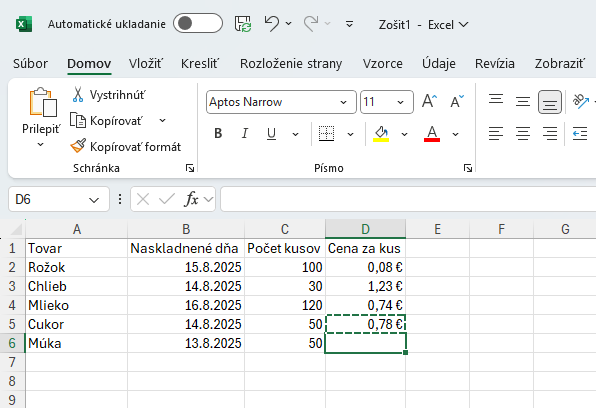Click the redo arrow icon
The image size is (596, 408).
point(311,24)
